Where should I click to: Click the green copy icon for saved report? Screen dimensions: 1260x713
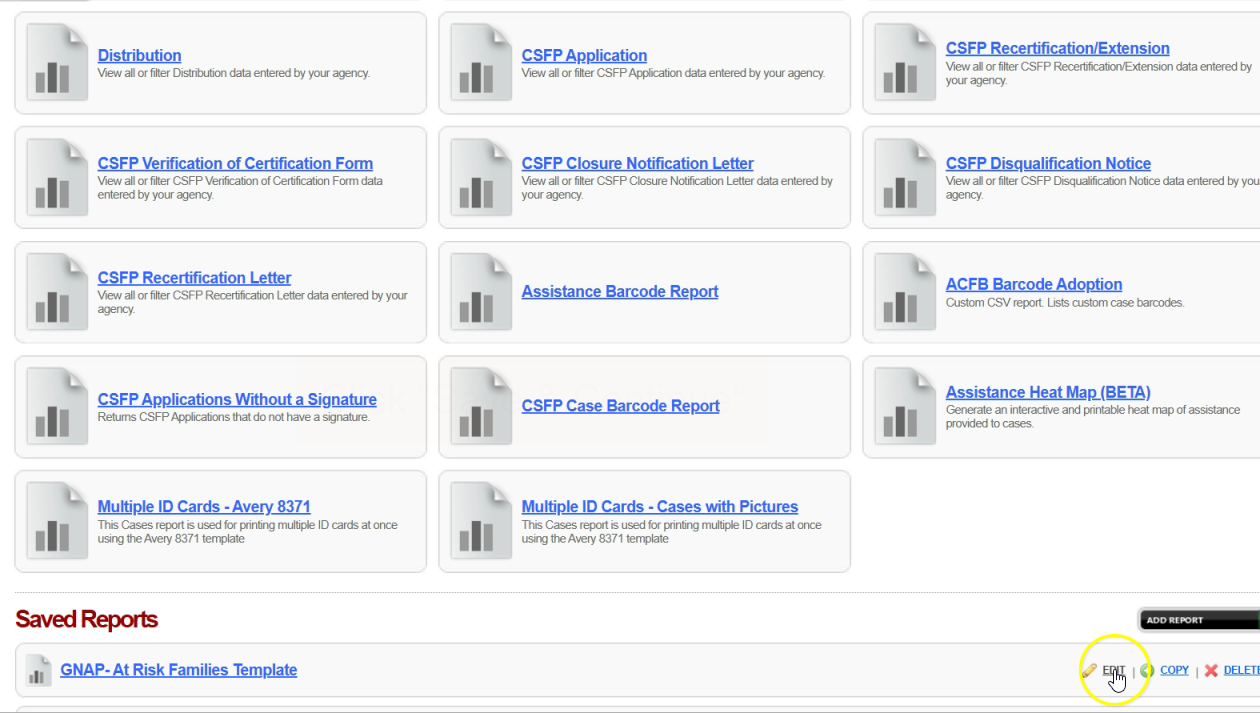(x=1147, y=670)
